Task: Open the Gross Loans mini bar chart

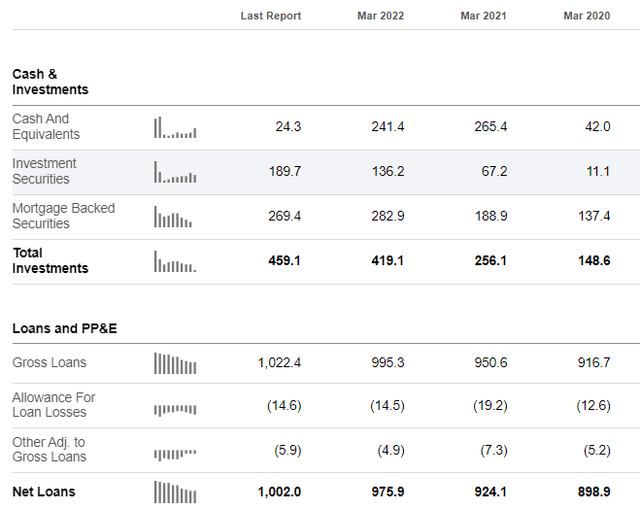Action: click(175, 363)
